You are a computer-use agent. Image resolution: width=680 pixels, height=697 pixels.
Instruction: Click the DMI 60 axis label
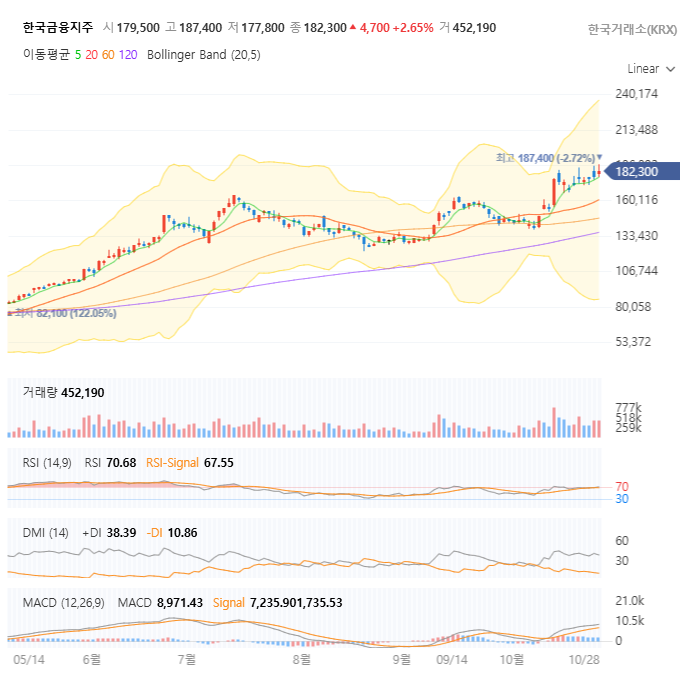(622, 541)
